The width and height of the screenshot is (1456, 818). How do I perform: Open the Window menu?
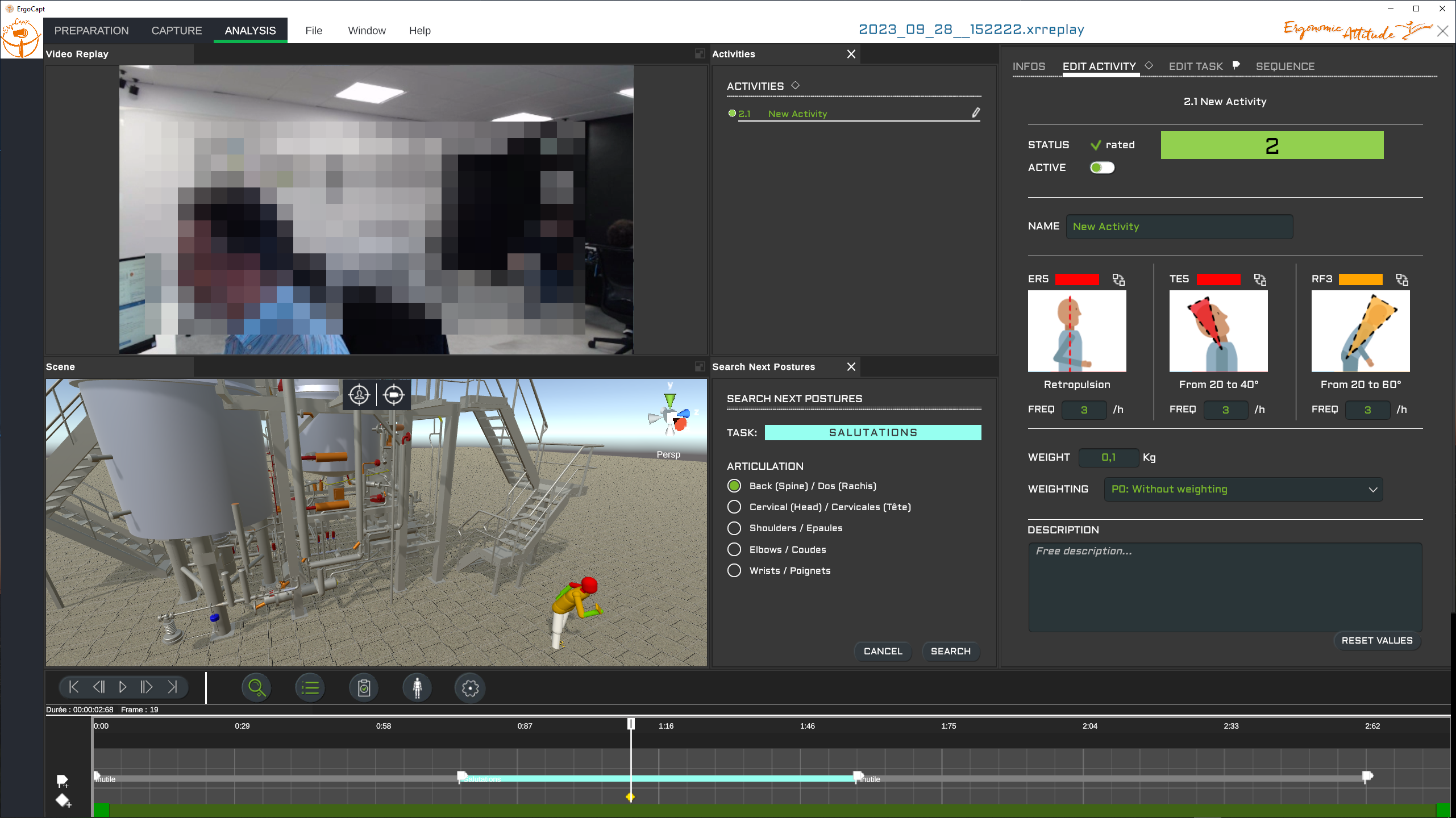pyautogui.click(x=367, y=31)
